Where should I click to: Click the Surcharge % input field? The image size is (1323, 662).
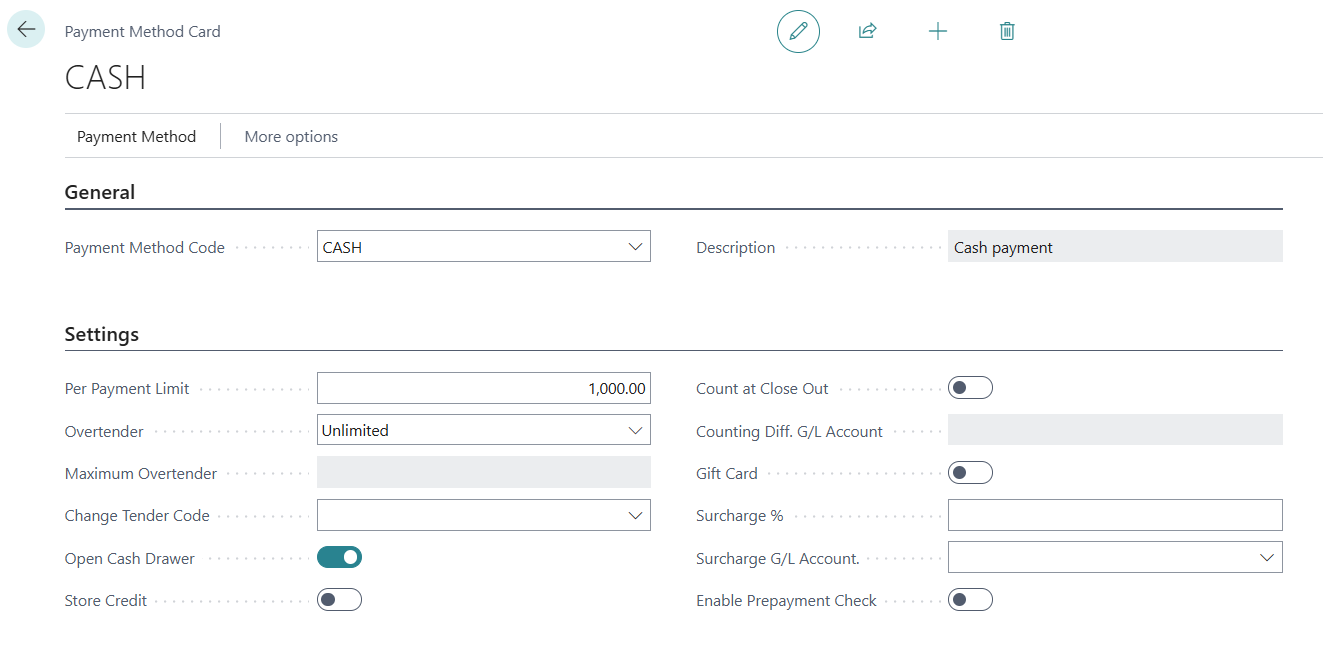click(x=1115, y=515)
